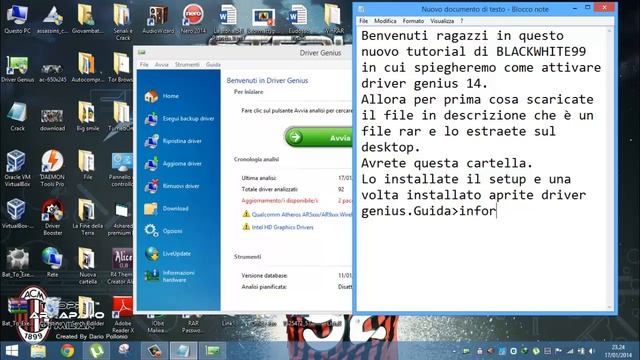Select AudioWizard desktop icon
This screenshot has width=640, height=360.
pyautogui.click(x=158, y=19)
